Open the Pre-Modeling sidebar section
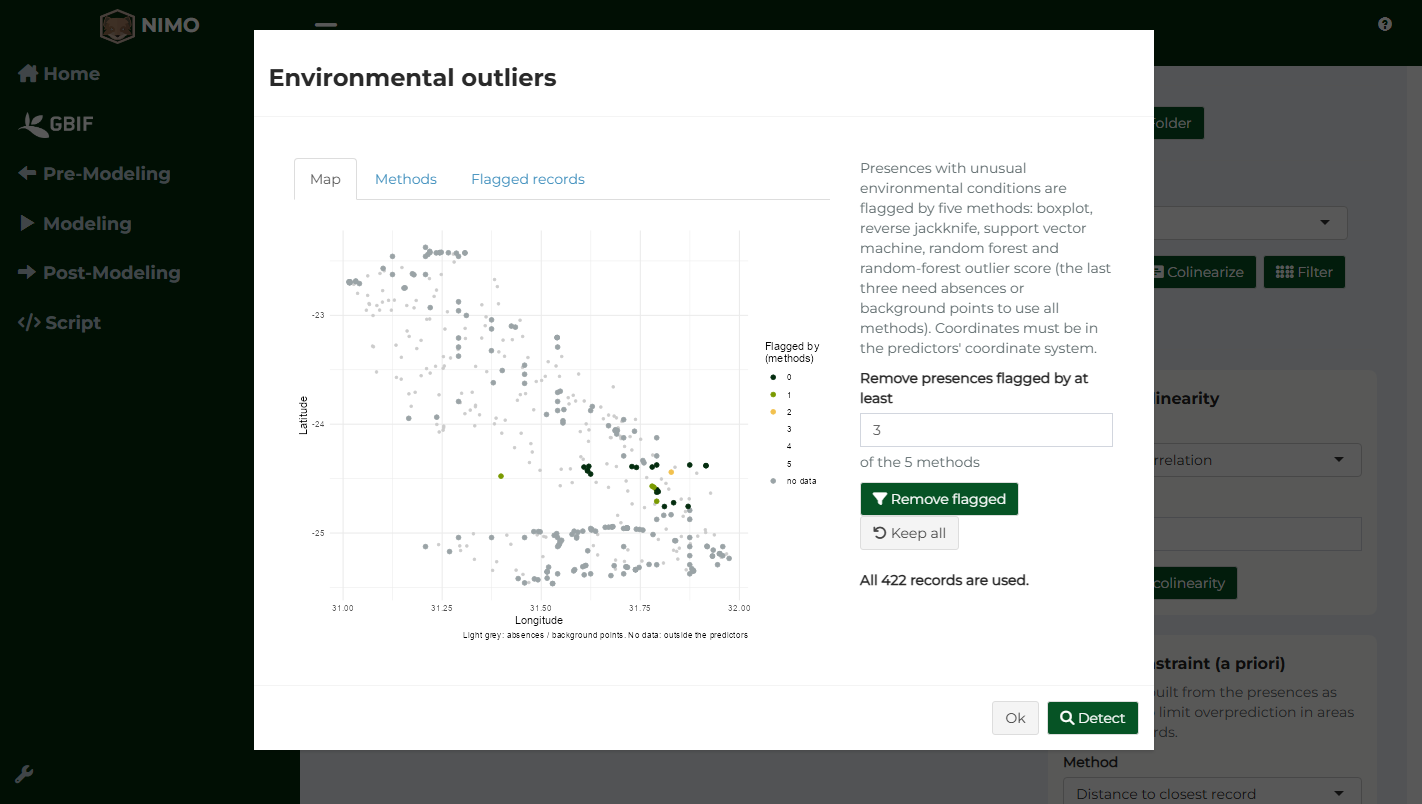 (x=94, y=174)
